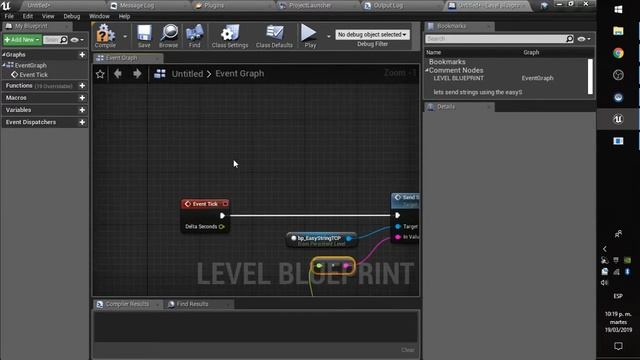Open the File menu
640x360 pixels.
pyautogui.click(x=9, y=16)
